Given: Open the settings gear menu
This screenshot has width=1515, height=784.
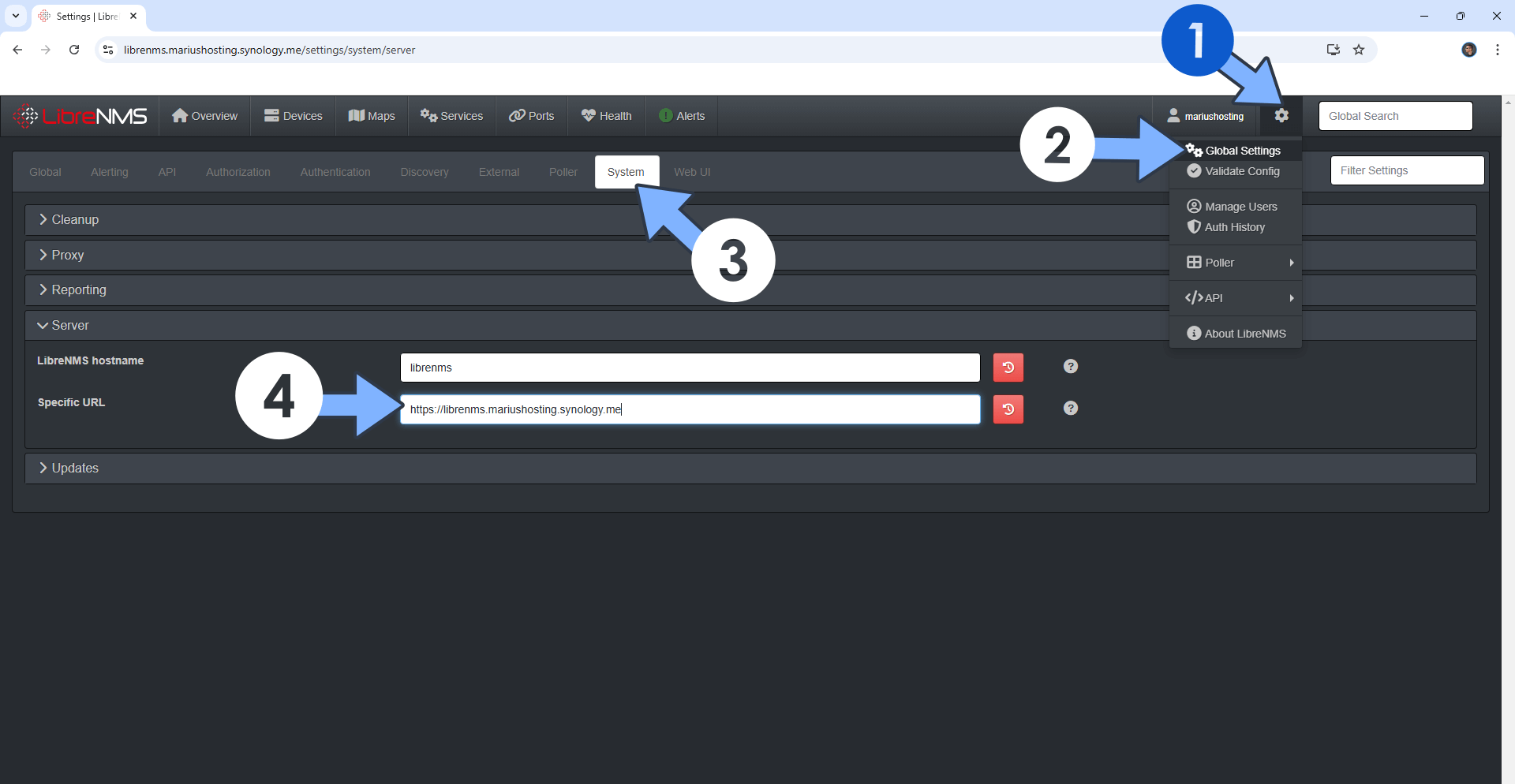Looking at the screenshot, I should pos(1281,116).
